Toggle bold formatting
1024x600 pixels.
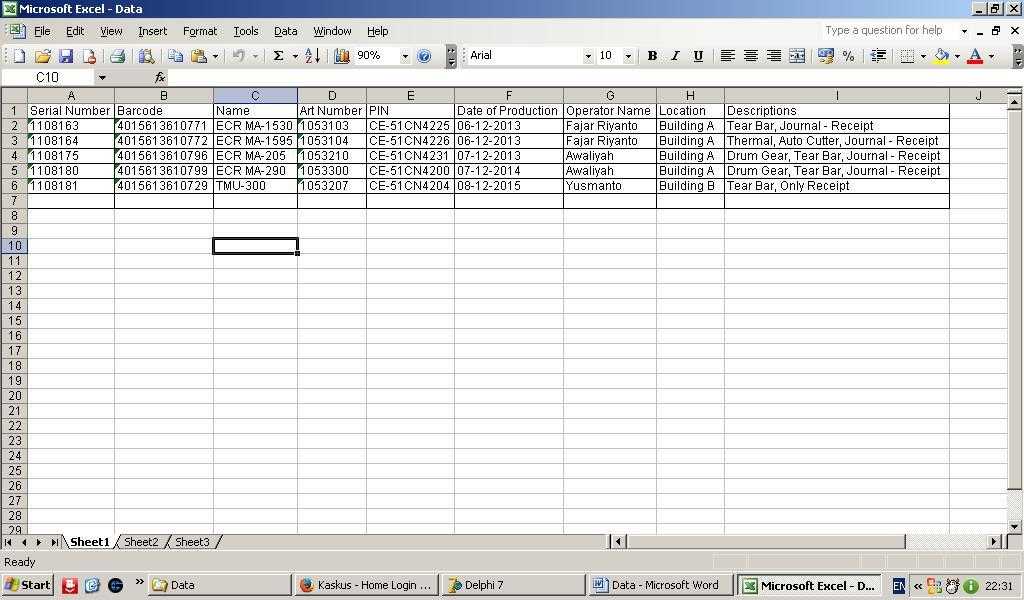652,56
